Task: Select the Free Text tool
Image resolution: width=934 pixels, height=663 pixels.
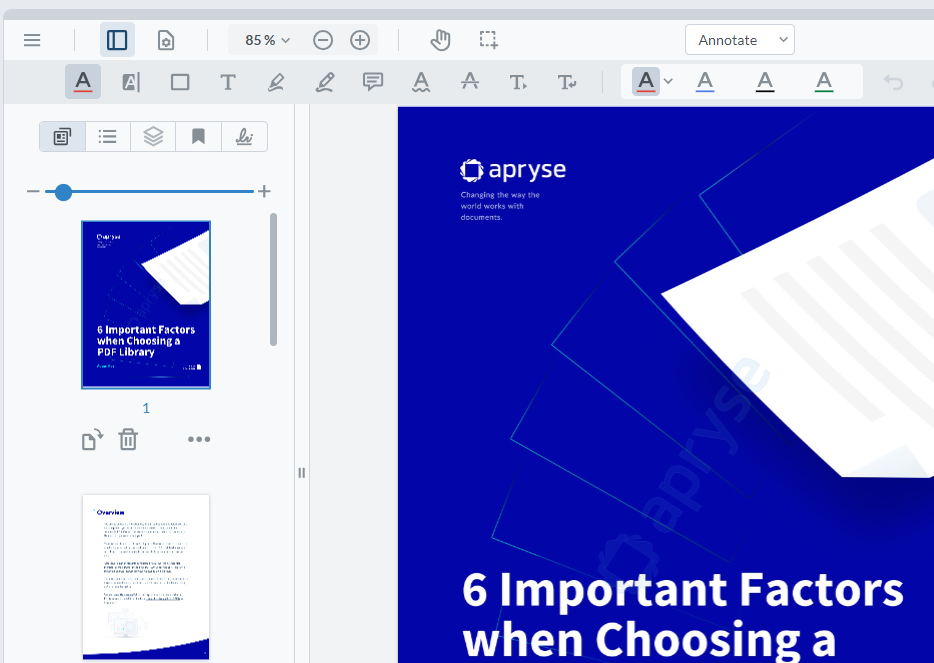Action: [228, 82]
